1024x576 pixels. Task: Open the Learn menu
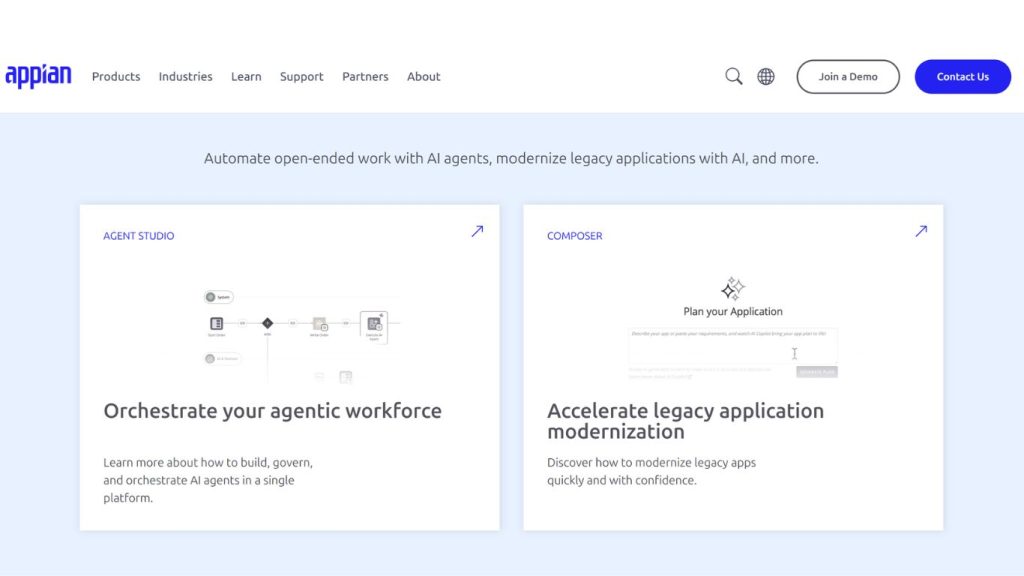(246, 77)
